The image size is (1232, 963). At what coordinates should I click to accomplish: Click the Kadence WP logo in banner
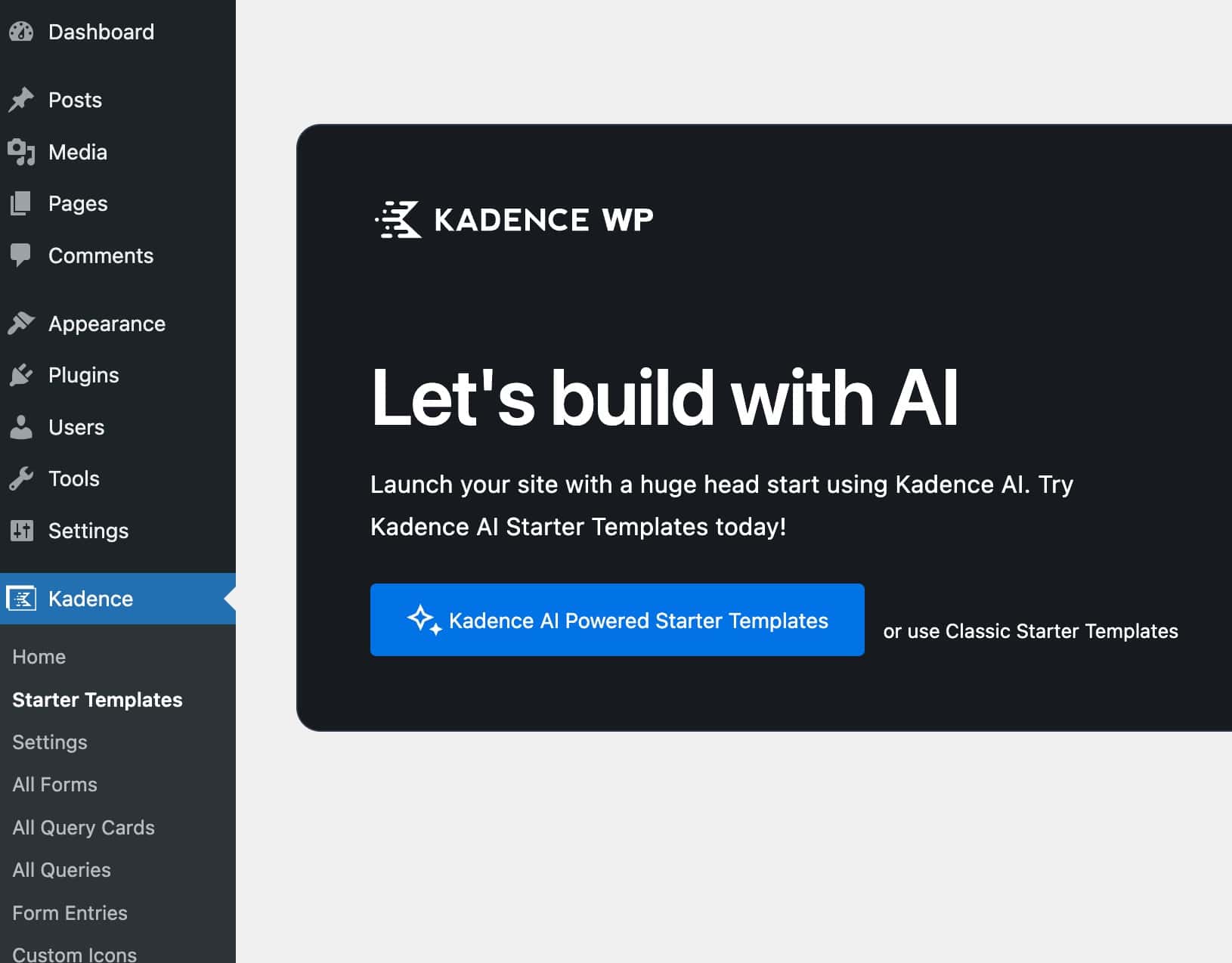click(x=514, y=220)
